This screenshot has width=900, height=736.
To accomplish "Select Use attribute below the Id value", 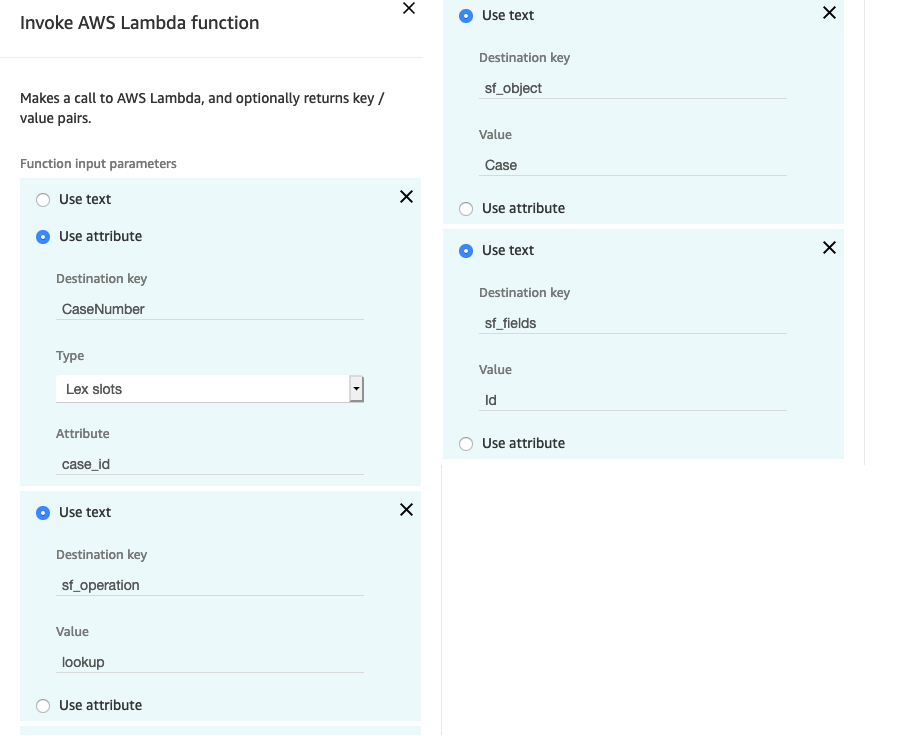I will tap(466, 444).
